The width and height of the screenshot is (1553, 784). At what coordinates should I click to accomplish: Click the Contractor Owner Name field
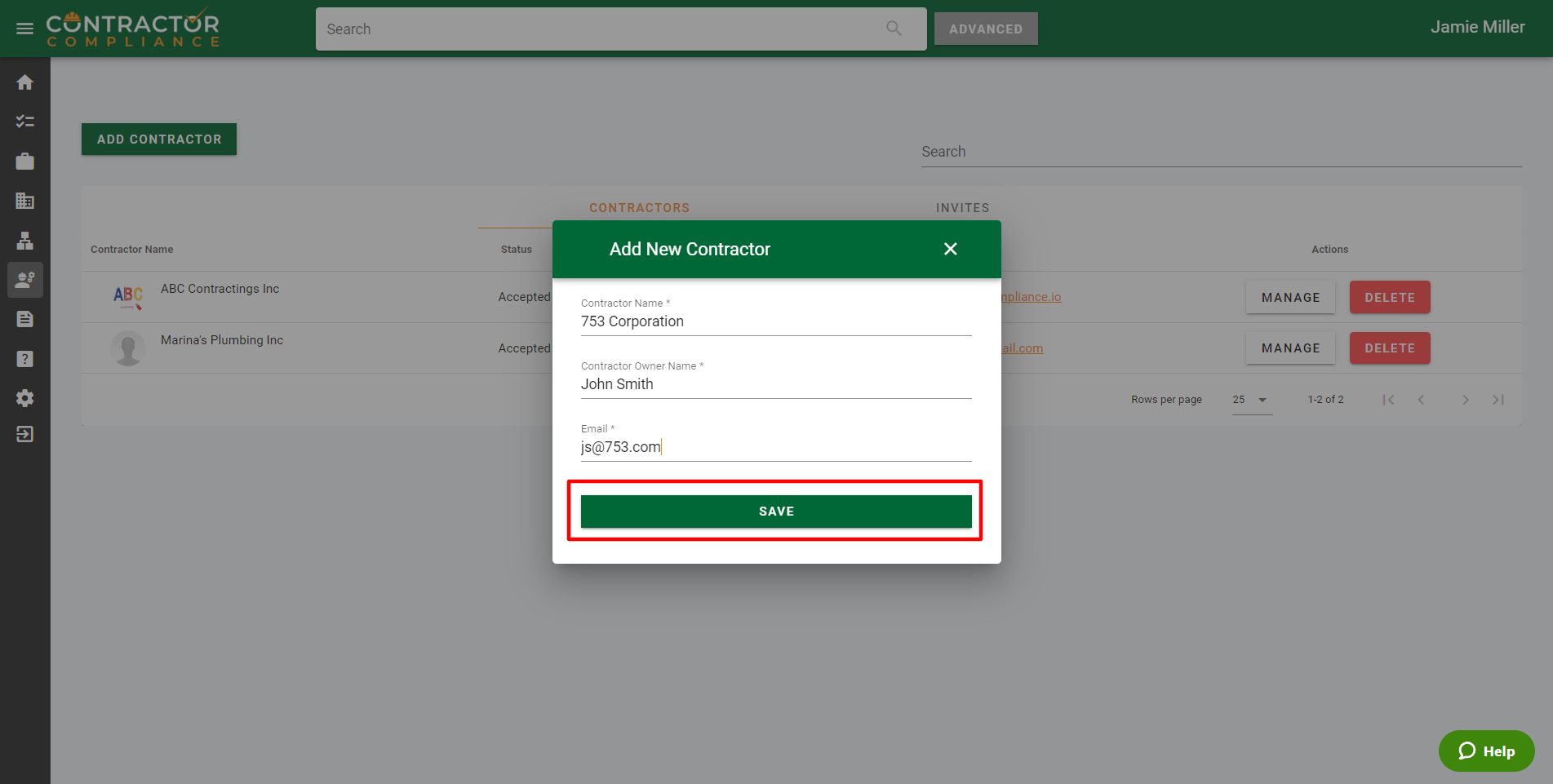click(775, 384)
